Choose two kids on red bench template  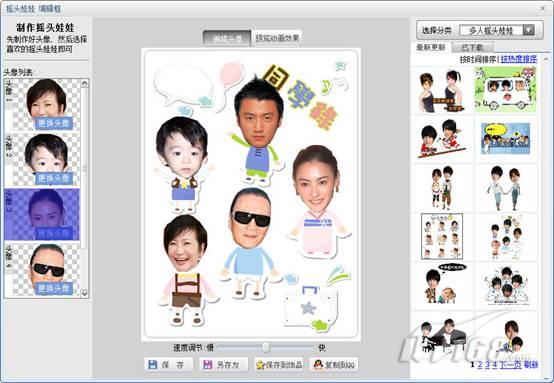(x=442, y=139)
